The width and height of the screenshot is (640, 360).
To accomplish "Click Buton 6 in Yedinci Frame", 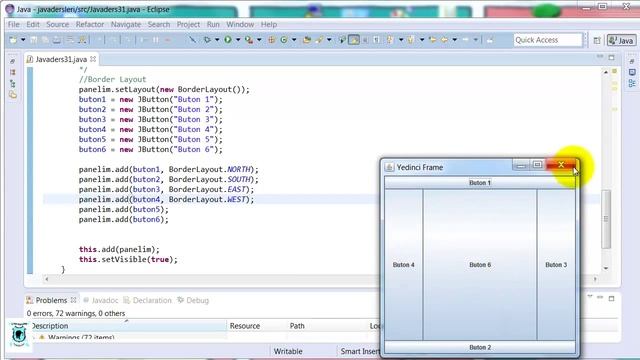I will (x=480, y=265).
